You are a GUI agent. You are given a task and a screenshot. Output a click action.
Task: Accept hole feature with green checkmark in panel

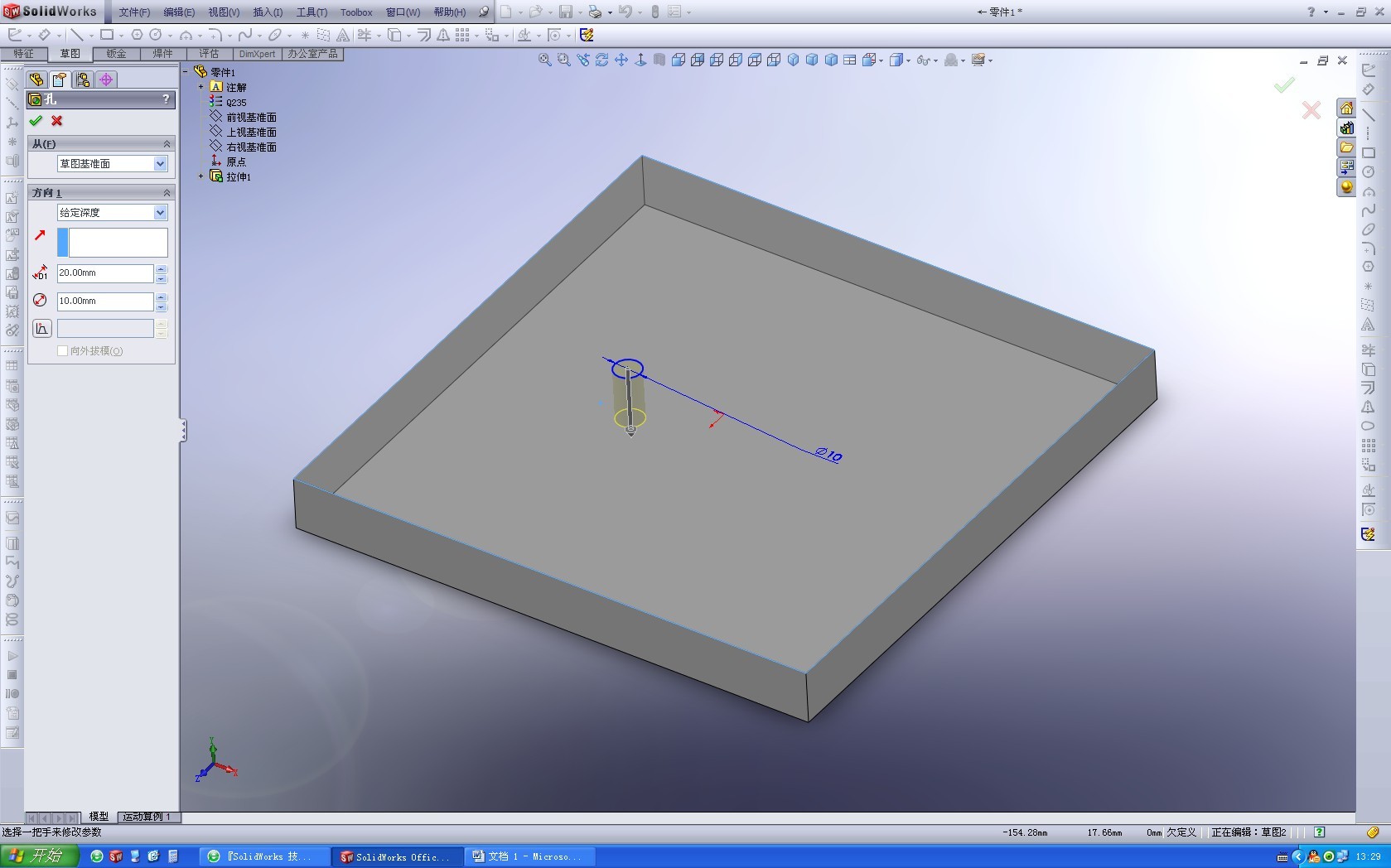pos(36,121)
